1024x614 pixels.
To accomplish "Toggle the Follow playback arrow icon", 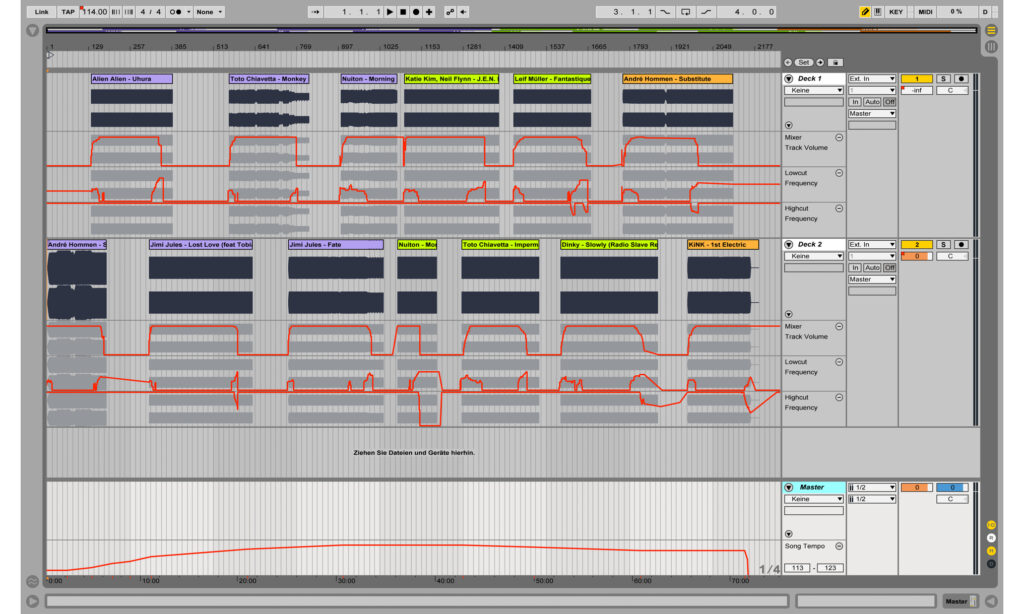I will [315, 12].
